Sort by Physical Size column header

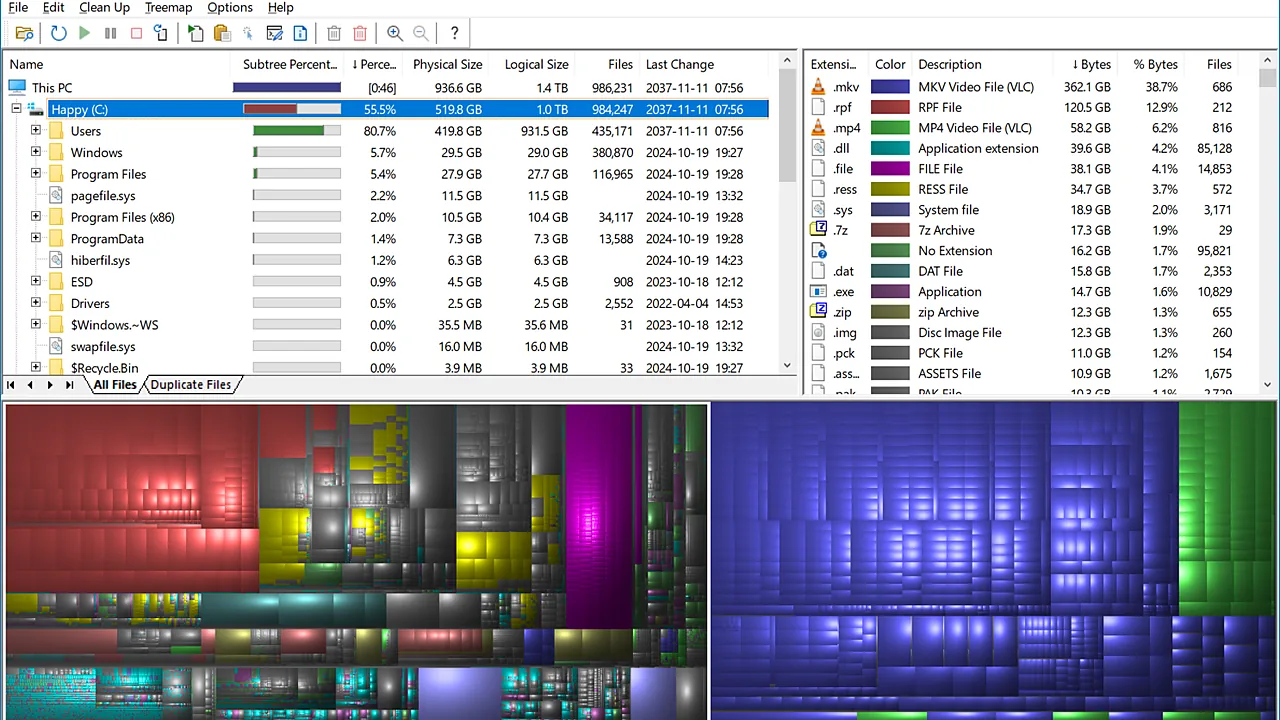pyautogui.click(x=447, y=64)
